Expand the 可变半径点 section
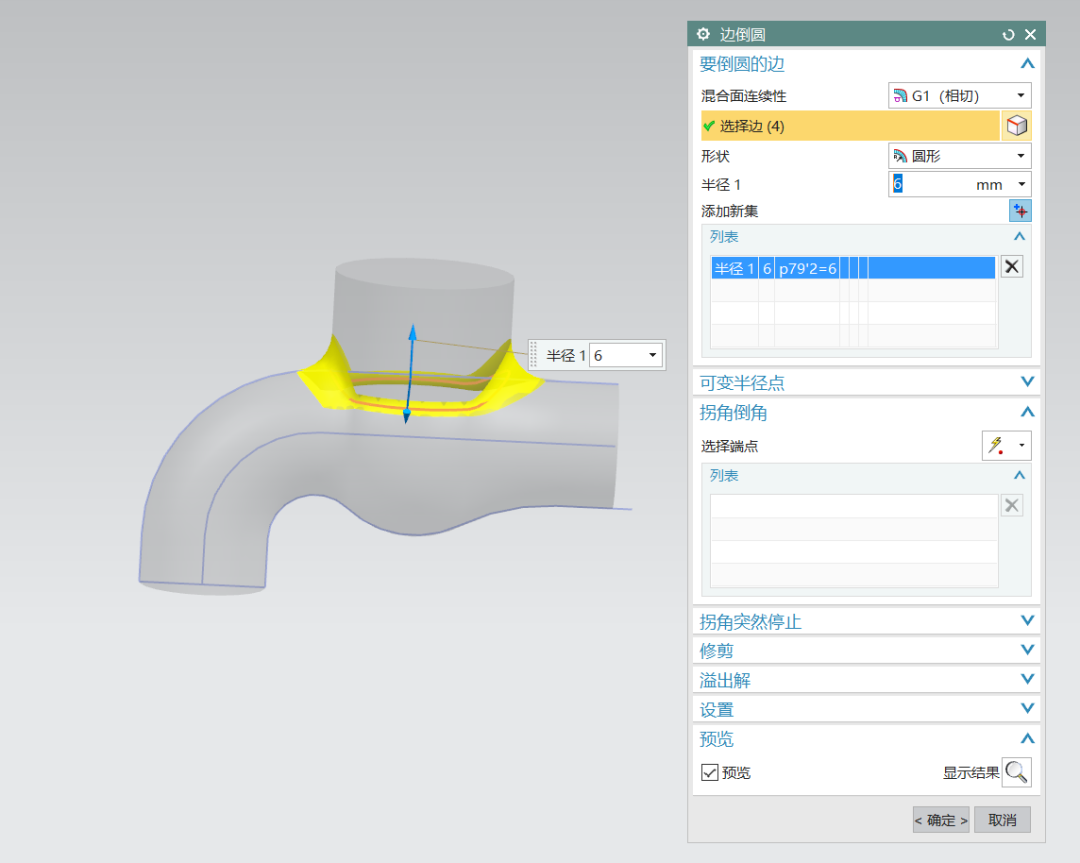This screenshot has height=863, width=1080. tap(1027, 382)
